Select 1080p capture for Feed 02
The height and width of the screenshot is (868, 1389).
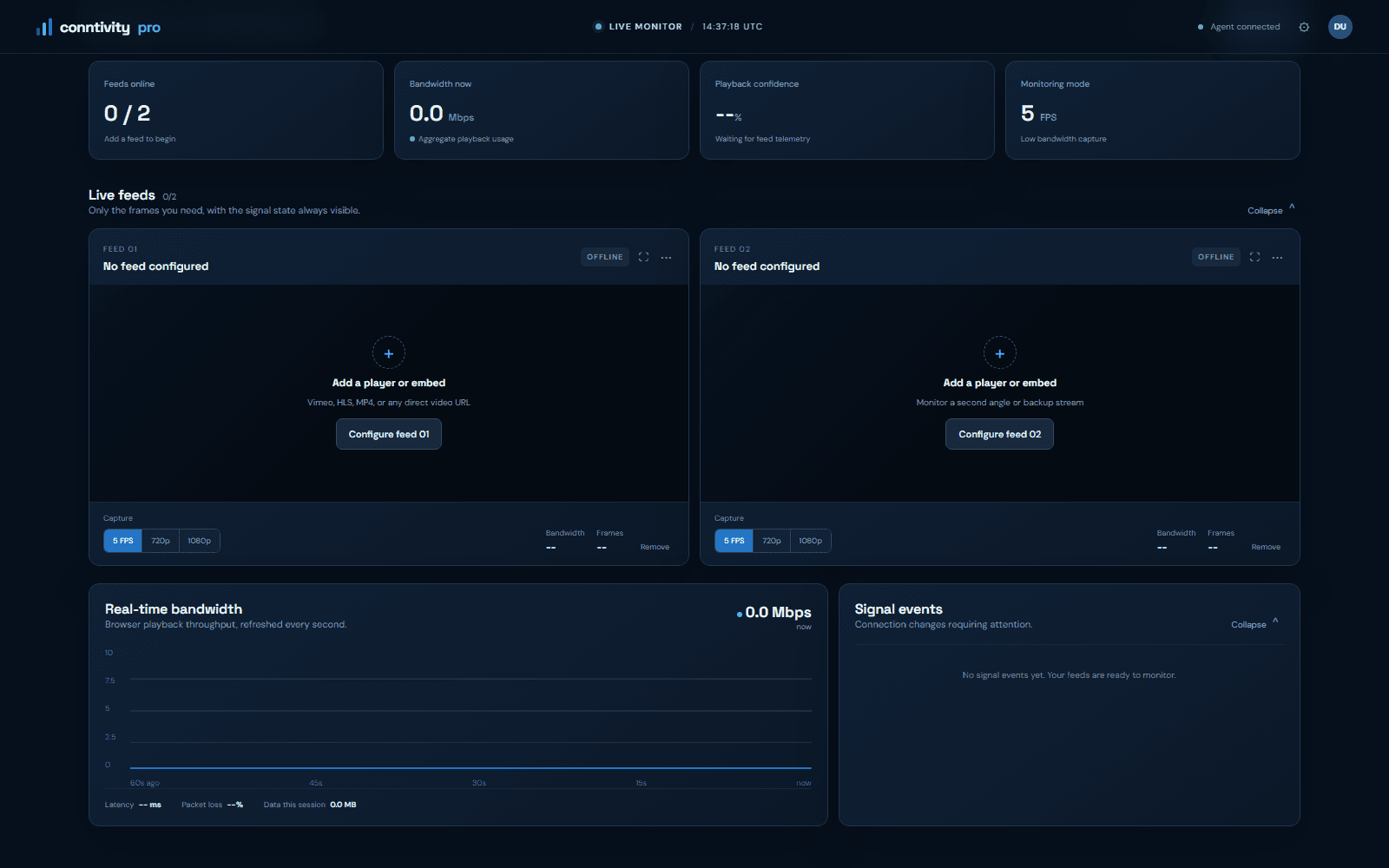click(x=811, y=541)
